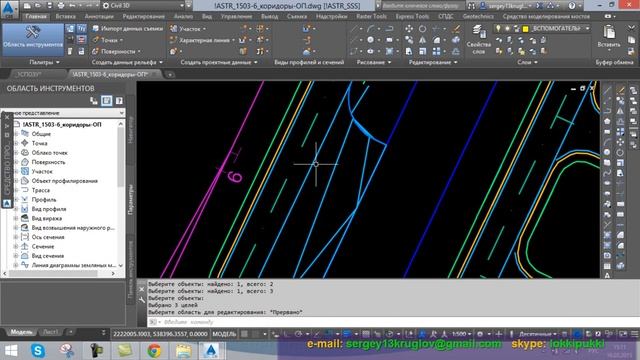Expand the Рисование panel
This screenshot has height=360, width=640.
click(x=373, y=62)
